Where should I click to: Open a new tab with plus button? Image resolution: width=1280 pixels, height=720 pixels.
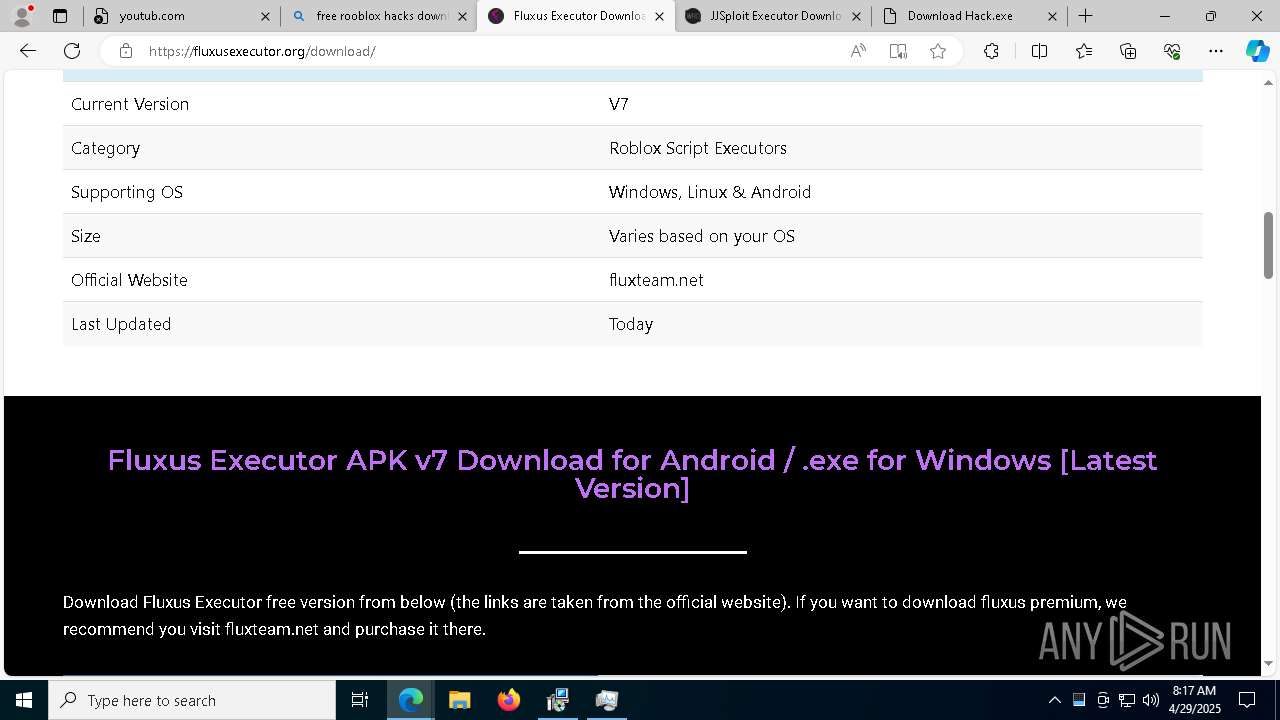pyautogui.click(x=1086, y=16)
